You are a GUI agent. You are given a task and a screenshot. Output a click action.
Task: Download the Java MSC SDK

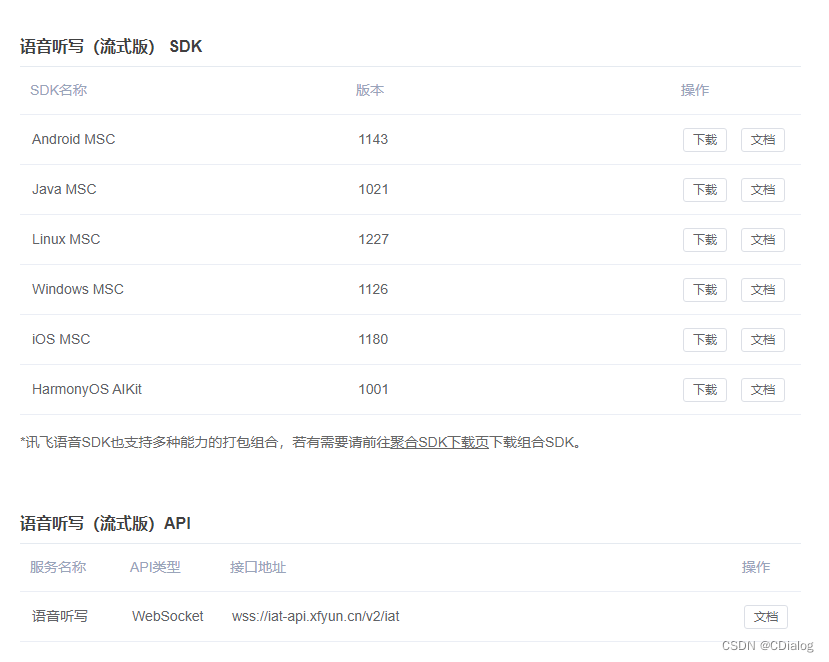click(x=705, y=190)
